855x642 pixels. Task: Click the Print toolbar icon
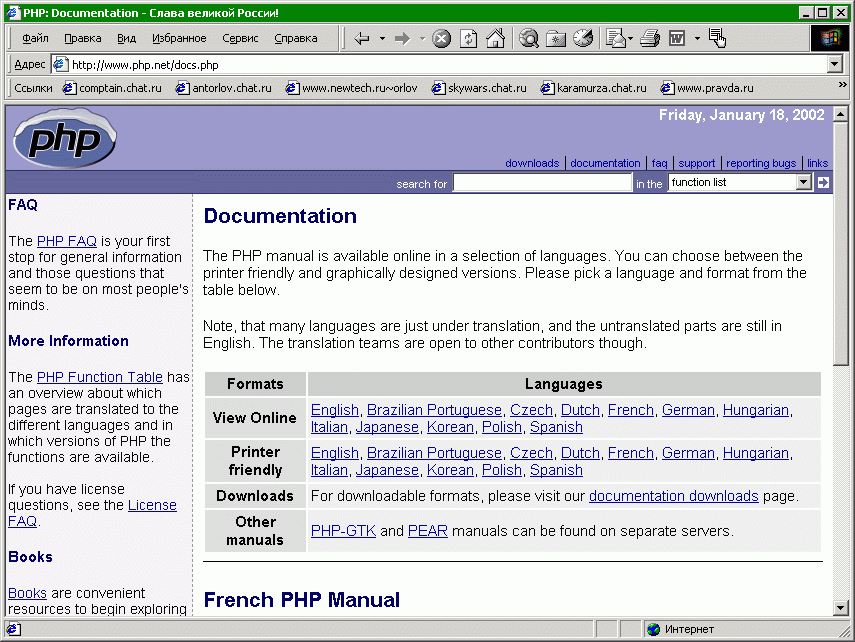click(650, 39)
